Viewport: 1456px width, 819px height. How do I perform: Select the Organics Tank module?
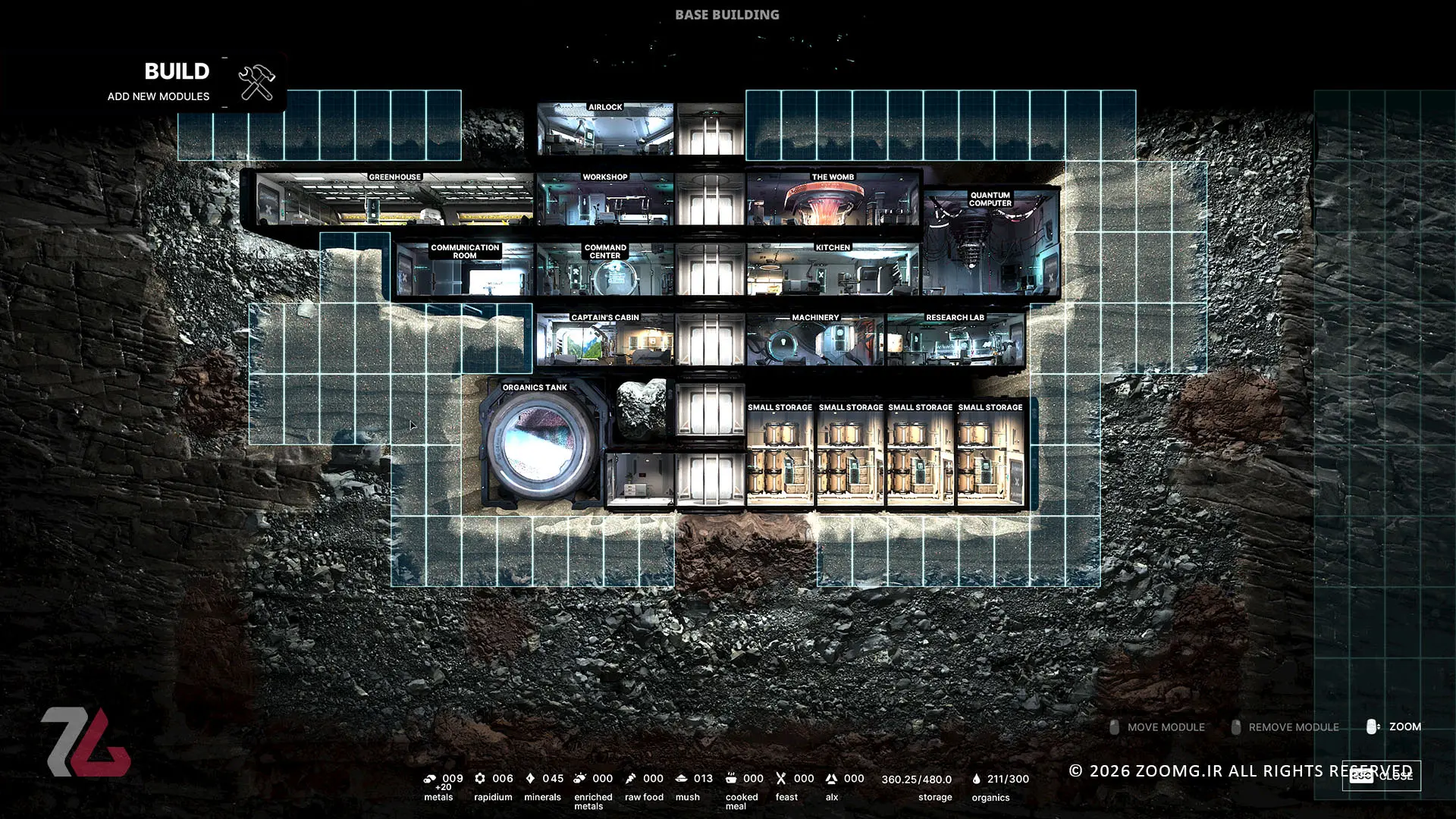[x=541, y=444]
